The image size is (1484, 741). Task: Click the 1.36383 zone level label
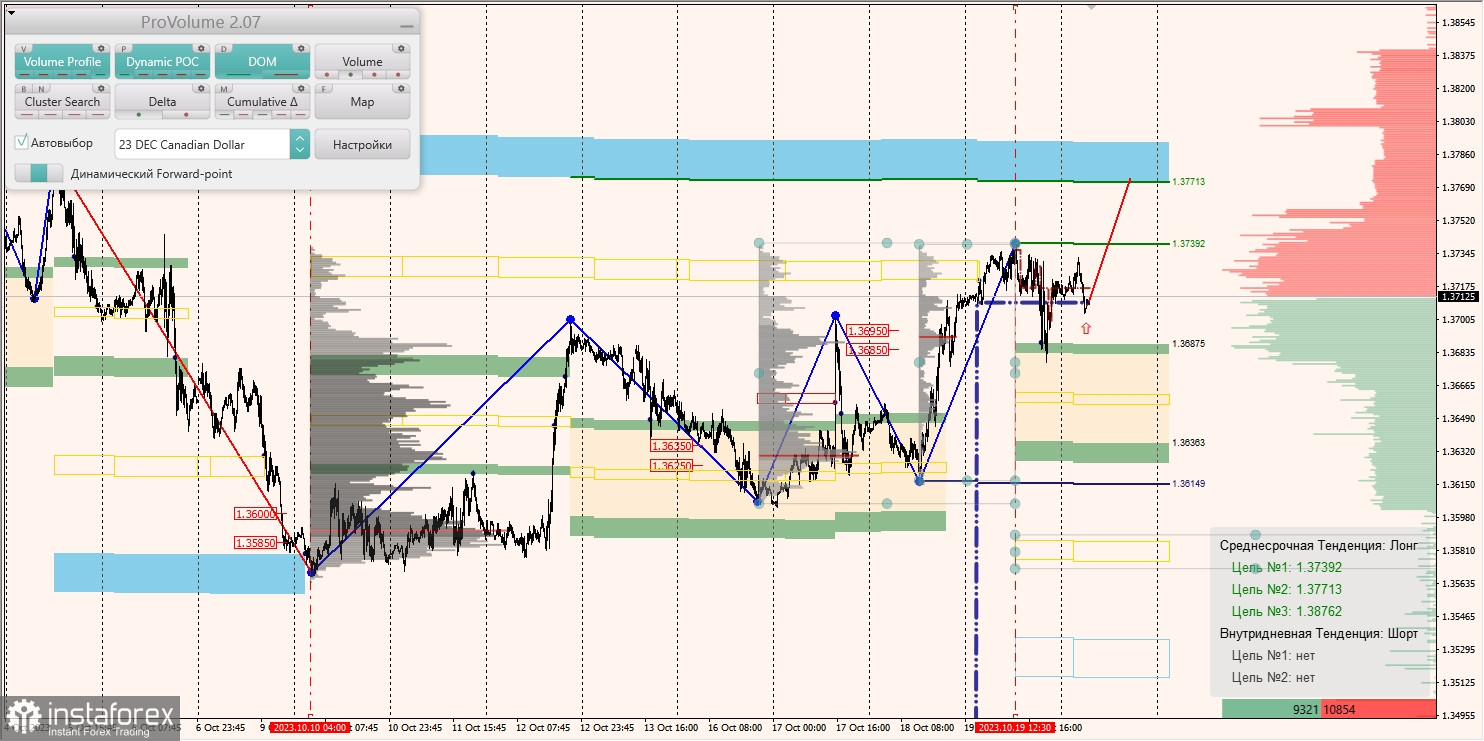(1188, 442)
